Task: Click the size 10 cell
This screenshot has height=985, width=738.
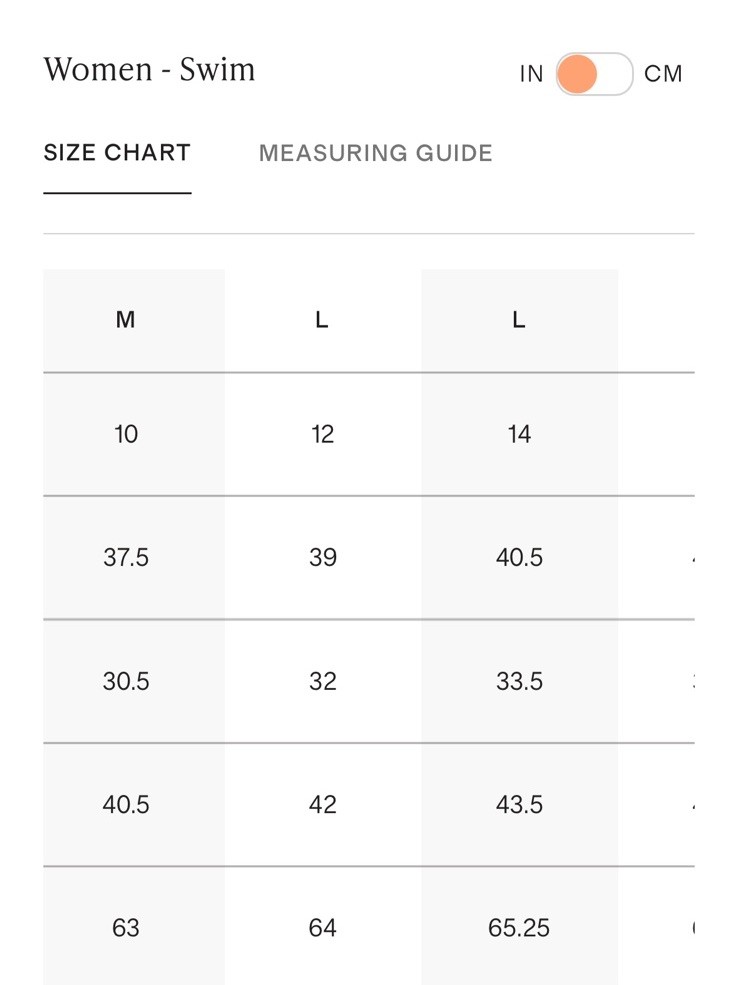Action: (126, 434)
